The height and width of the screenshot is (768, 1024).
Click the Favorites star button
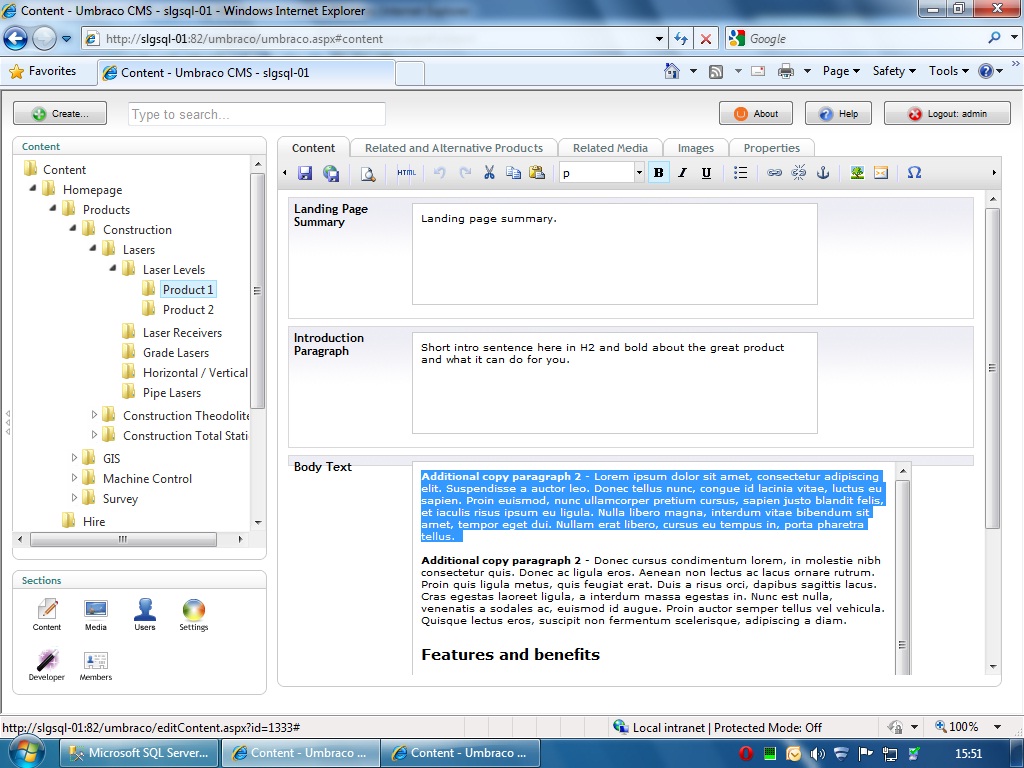pos(43,71)
